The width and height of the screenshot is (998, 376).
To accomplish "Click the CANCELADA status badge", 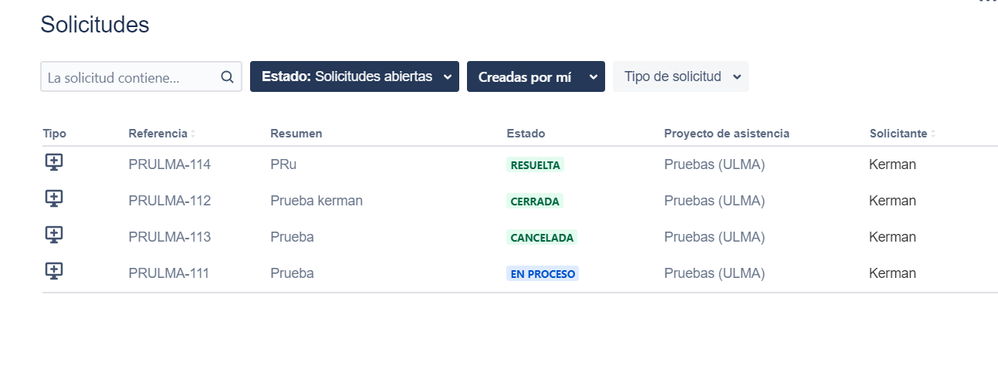I will 542,238.
